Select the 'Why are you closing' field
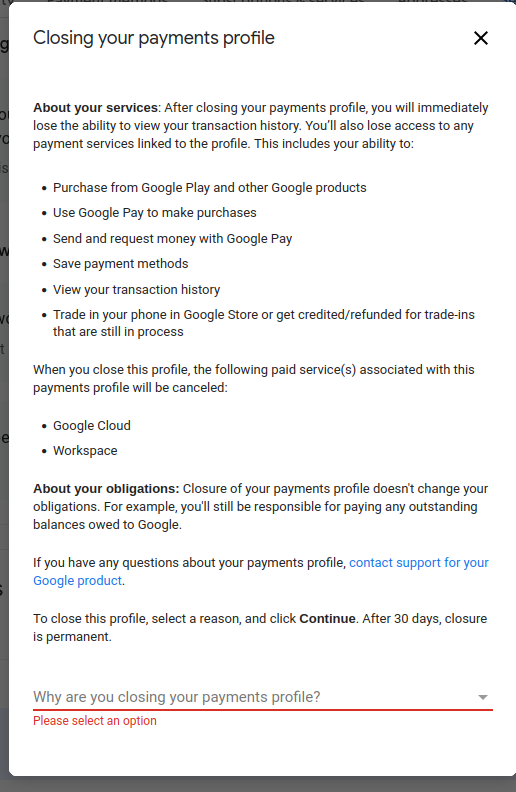This screenshot has width=516, height=792. (x=263, y=697)
